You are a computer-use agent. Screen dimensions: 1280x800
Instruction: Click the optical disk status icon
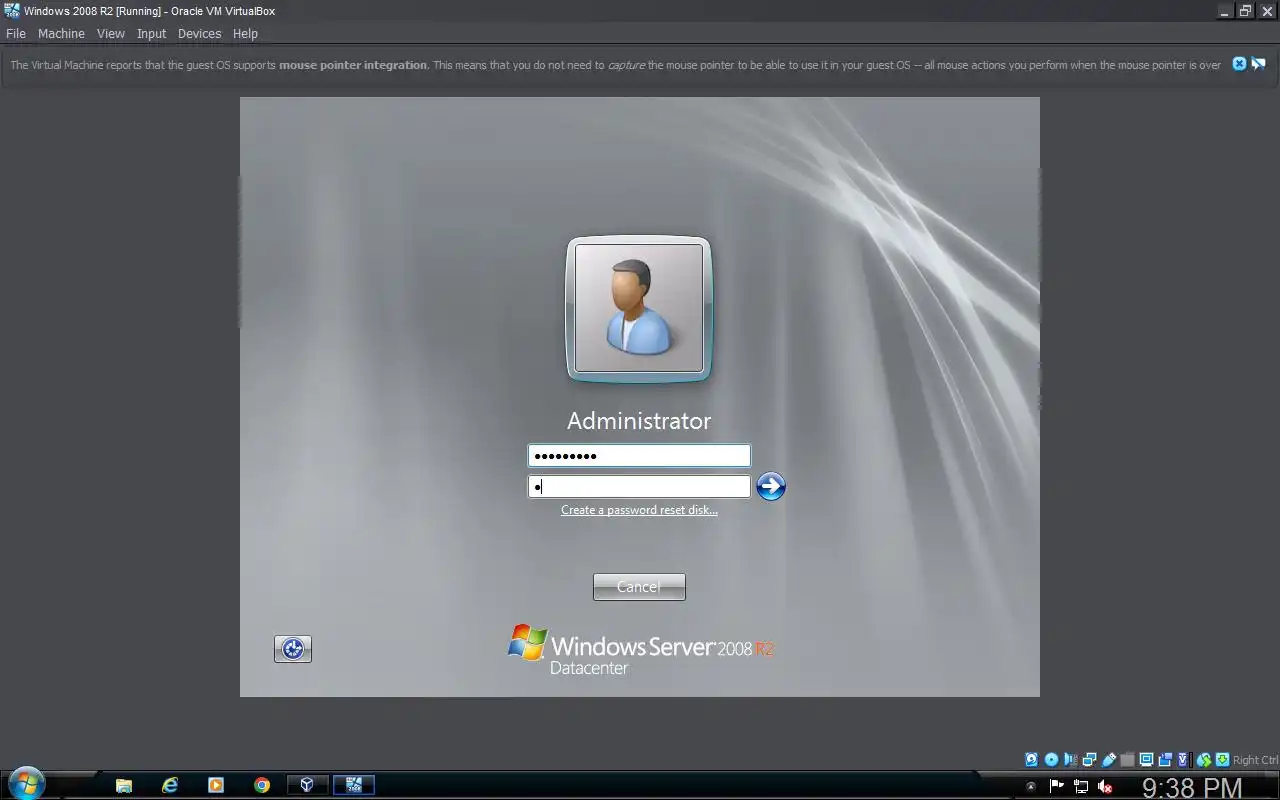(1051, 760)
